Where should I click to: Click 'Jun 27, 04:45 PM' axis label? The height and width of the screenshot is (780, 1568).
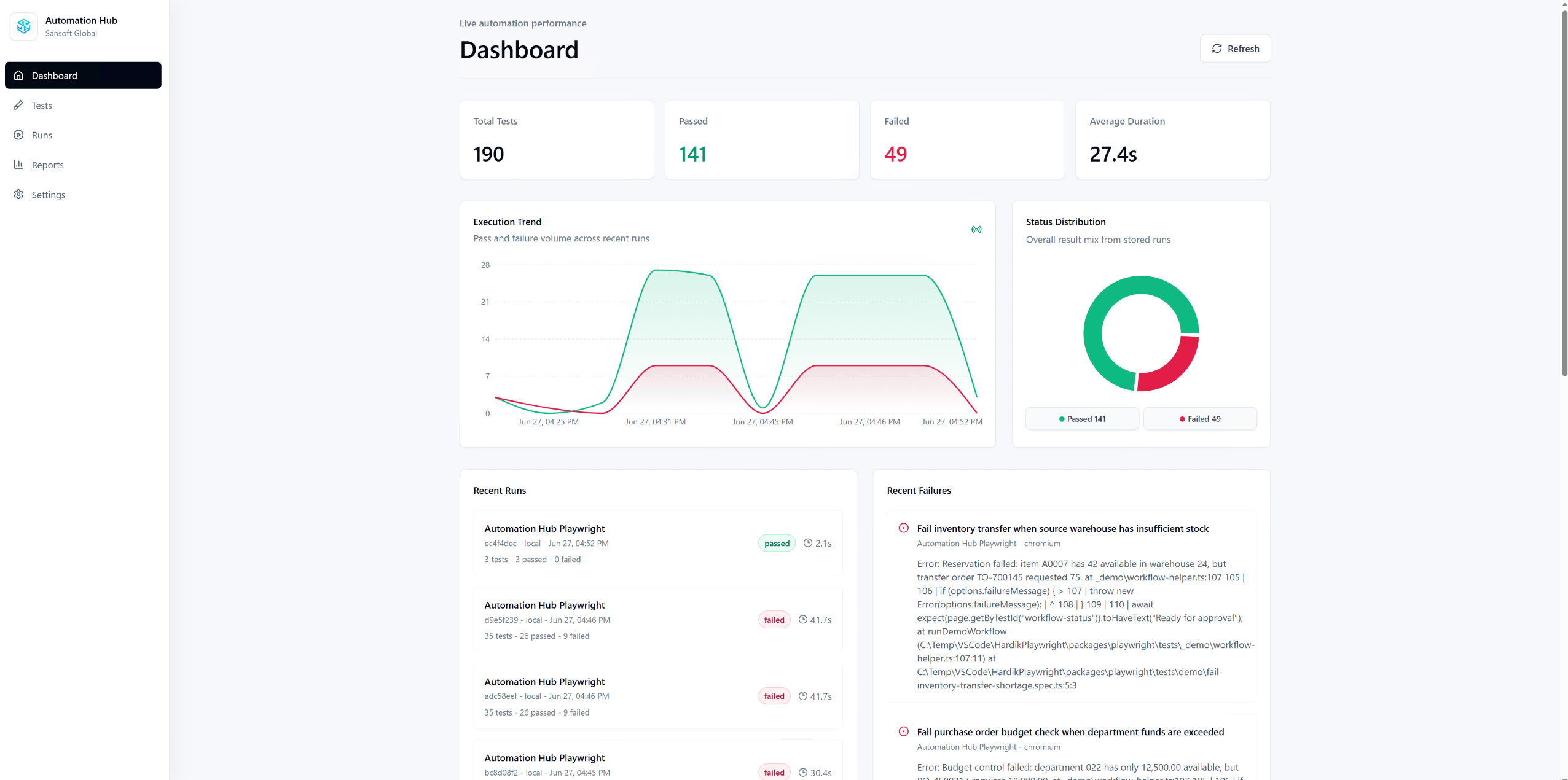(x=762, y=422)
